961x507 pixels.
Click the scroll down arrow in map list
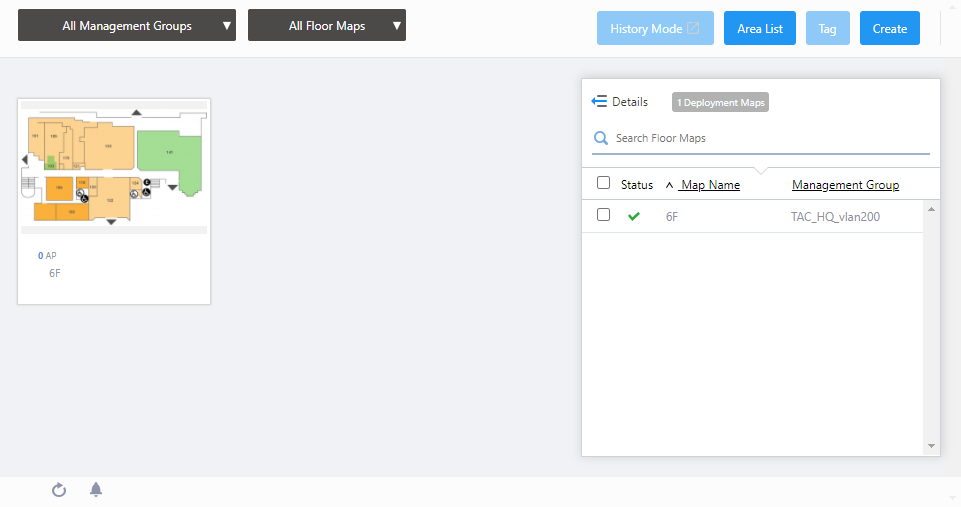(x=931, y=446)
